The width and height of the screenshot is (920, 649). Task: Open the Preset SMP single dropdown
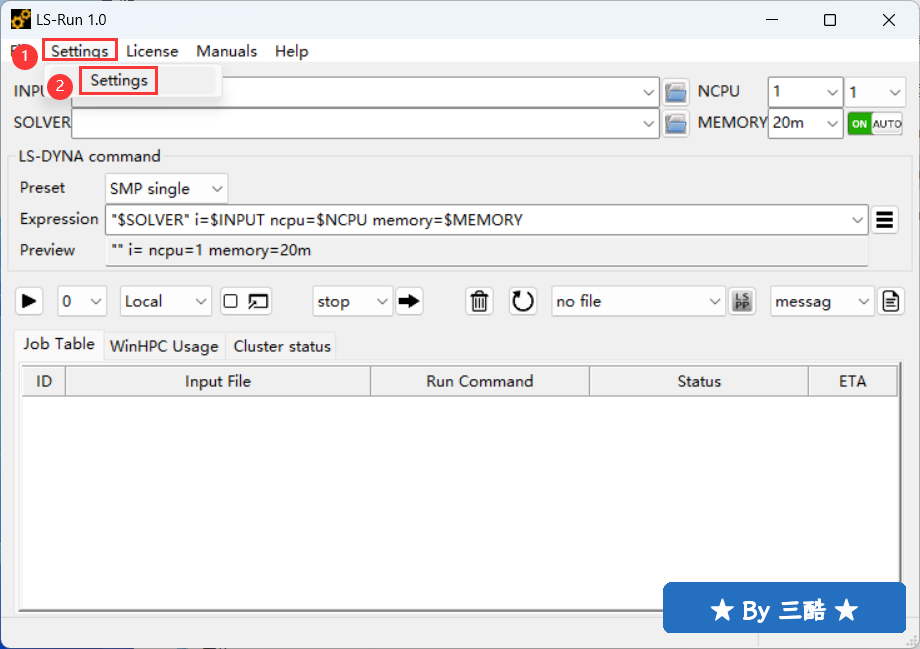click(x=166, y=188)
